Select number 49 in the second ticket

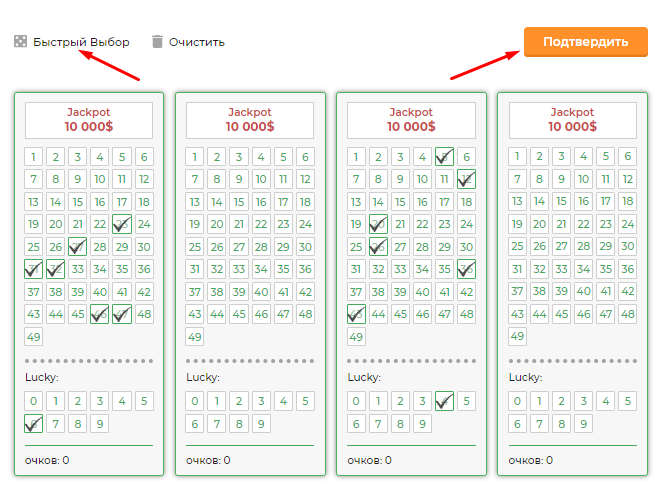point(195,337)
